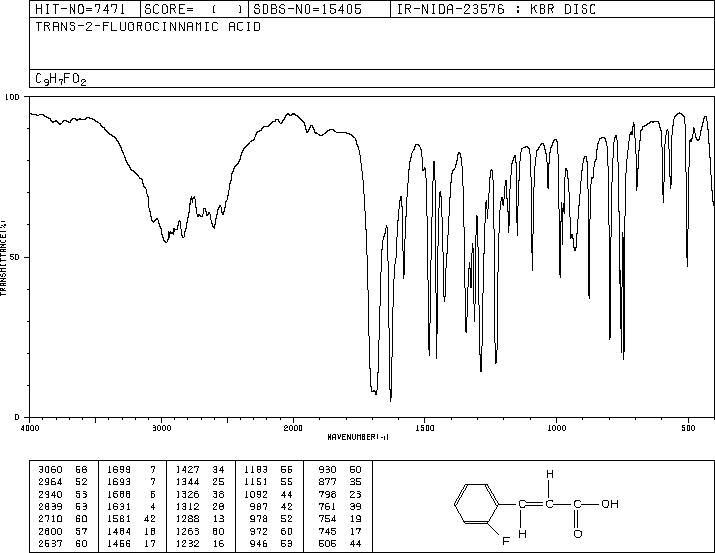The height and width of the screenshot is (553, 715).
Task: Click the TRANSMITTANCE vertical axis title
Action: (x=3, y=258)
